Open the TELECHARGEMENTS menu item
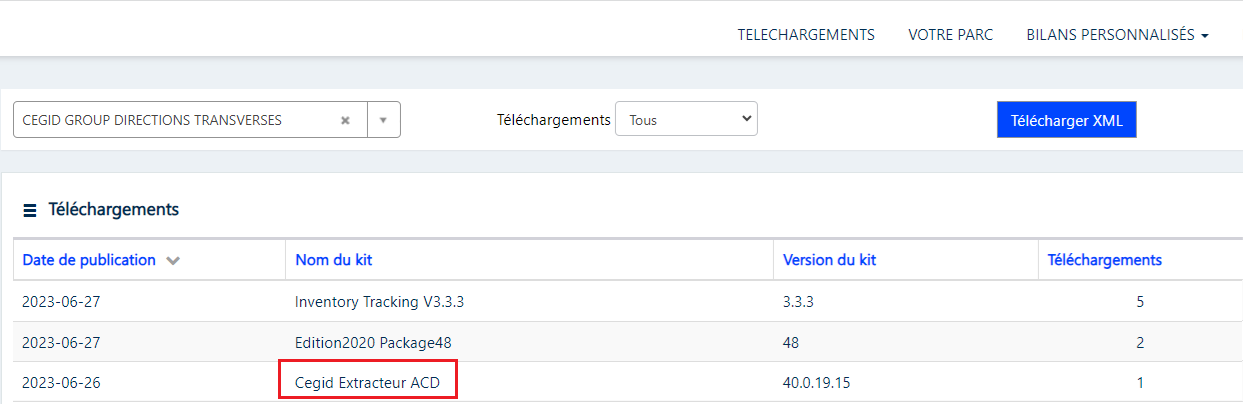This screenshot has height=404, width=1243. pyautogui.click(x=806, y=34)
